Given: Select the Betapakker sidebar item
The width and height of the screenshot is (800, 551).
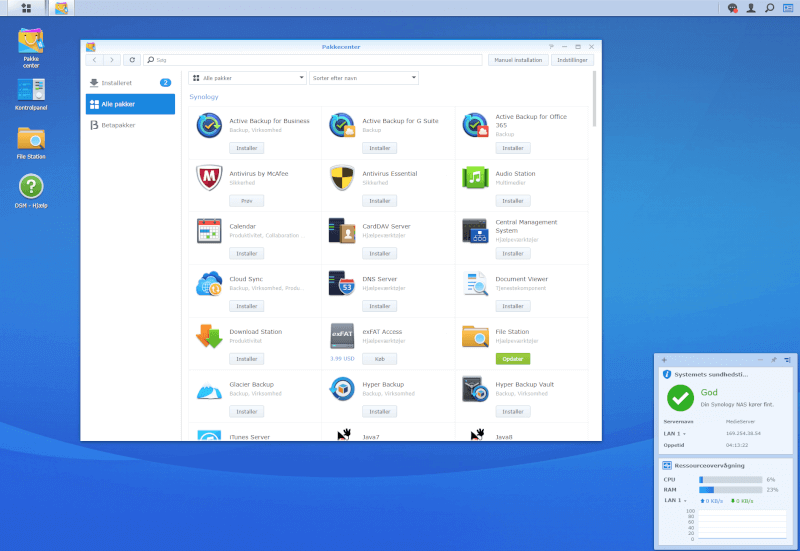Looking at the screenshot, I should pos(130,125).
